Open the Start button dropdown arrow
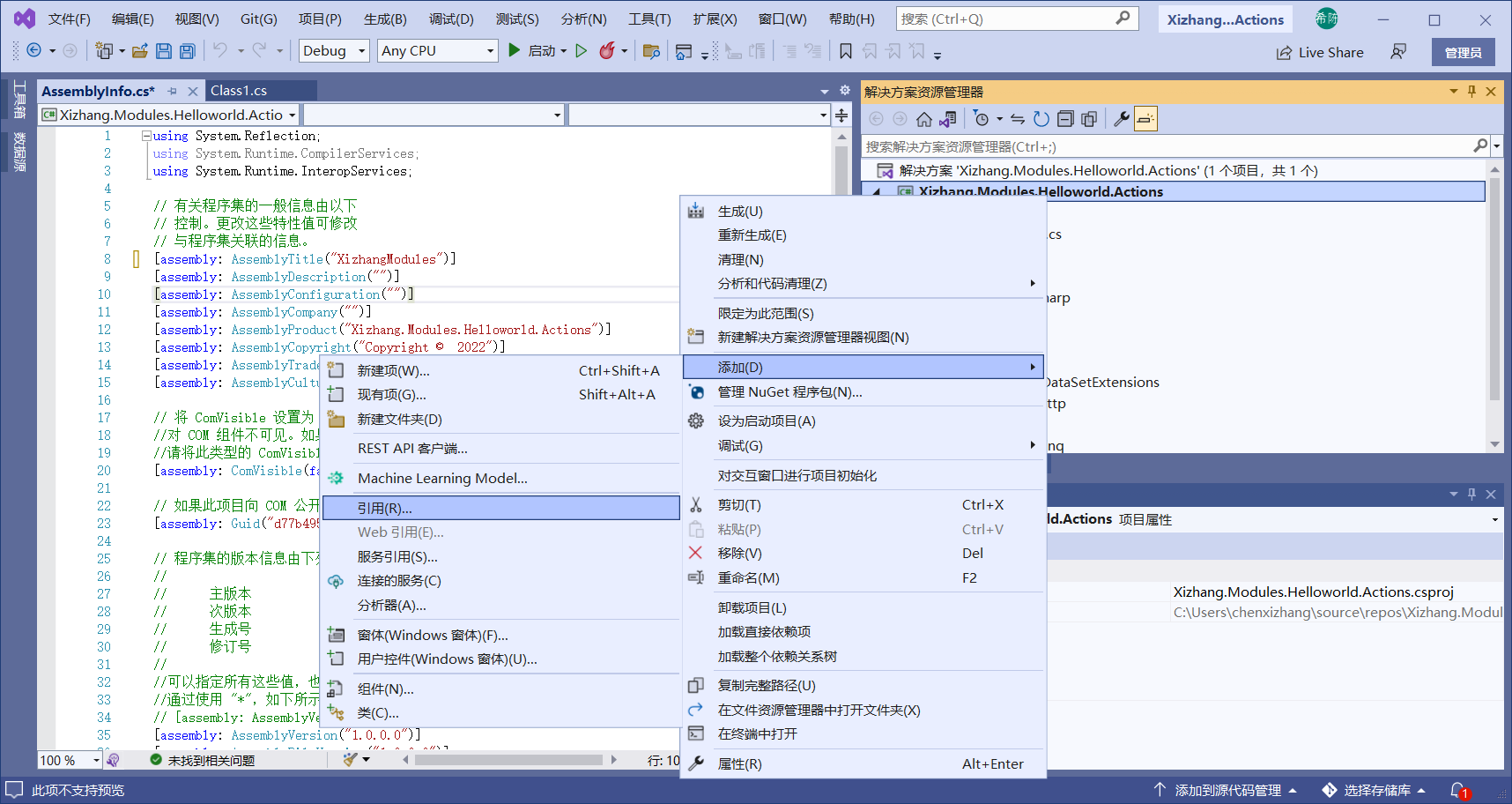1512x804 pixels. [x=564, y=51]
